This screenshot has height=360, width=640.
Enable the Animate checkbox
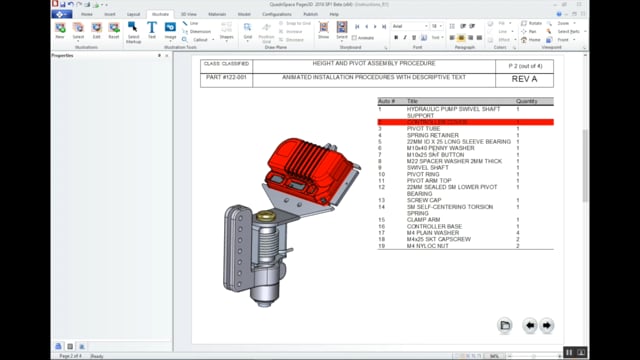[354, 38]
